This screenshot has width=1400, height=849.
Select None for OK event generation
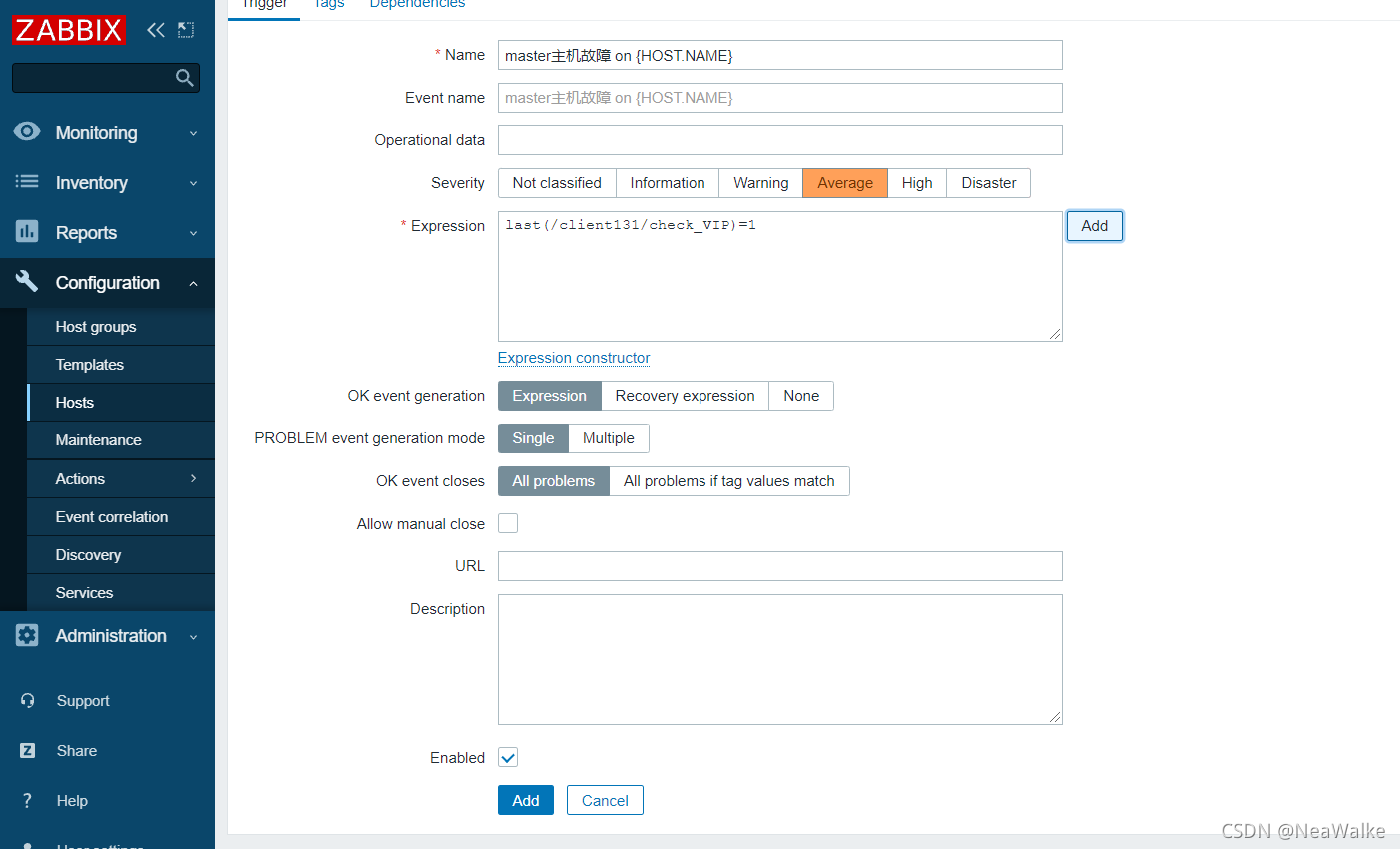pos(801,396)
